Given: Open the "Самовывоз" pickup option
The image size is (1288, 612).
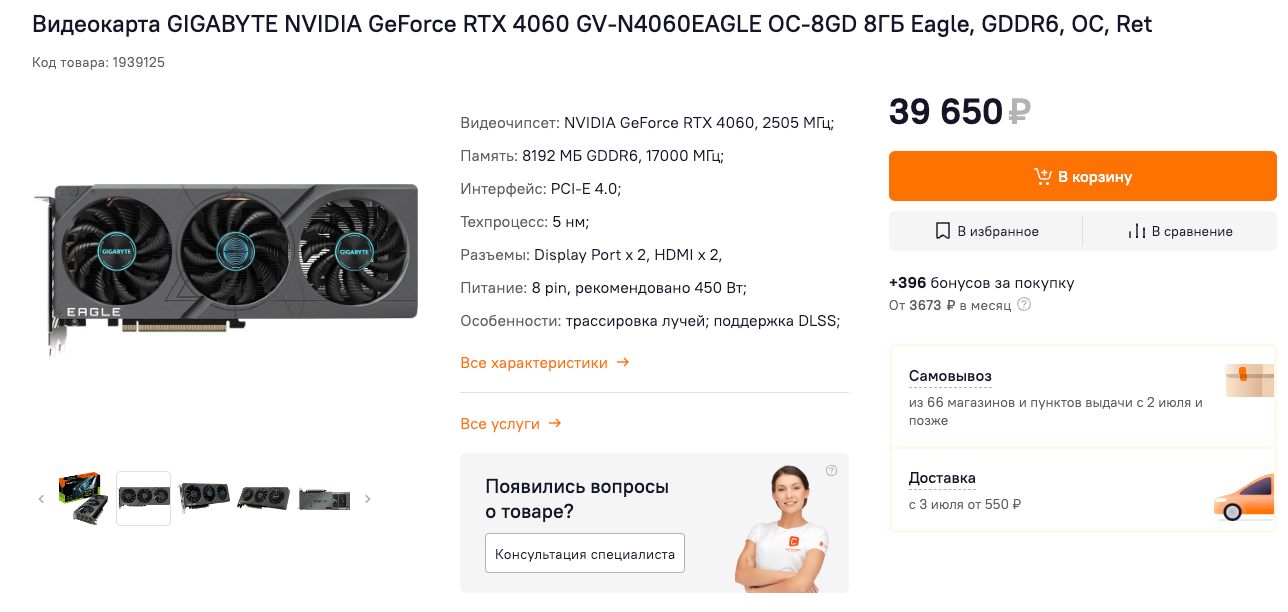Looking at the screenshot, I should click(950, 376).
